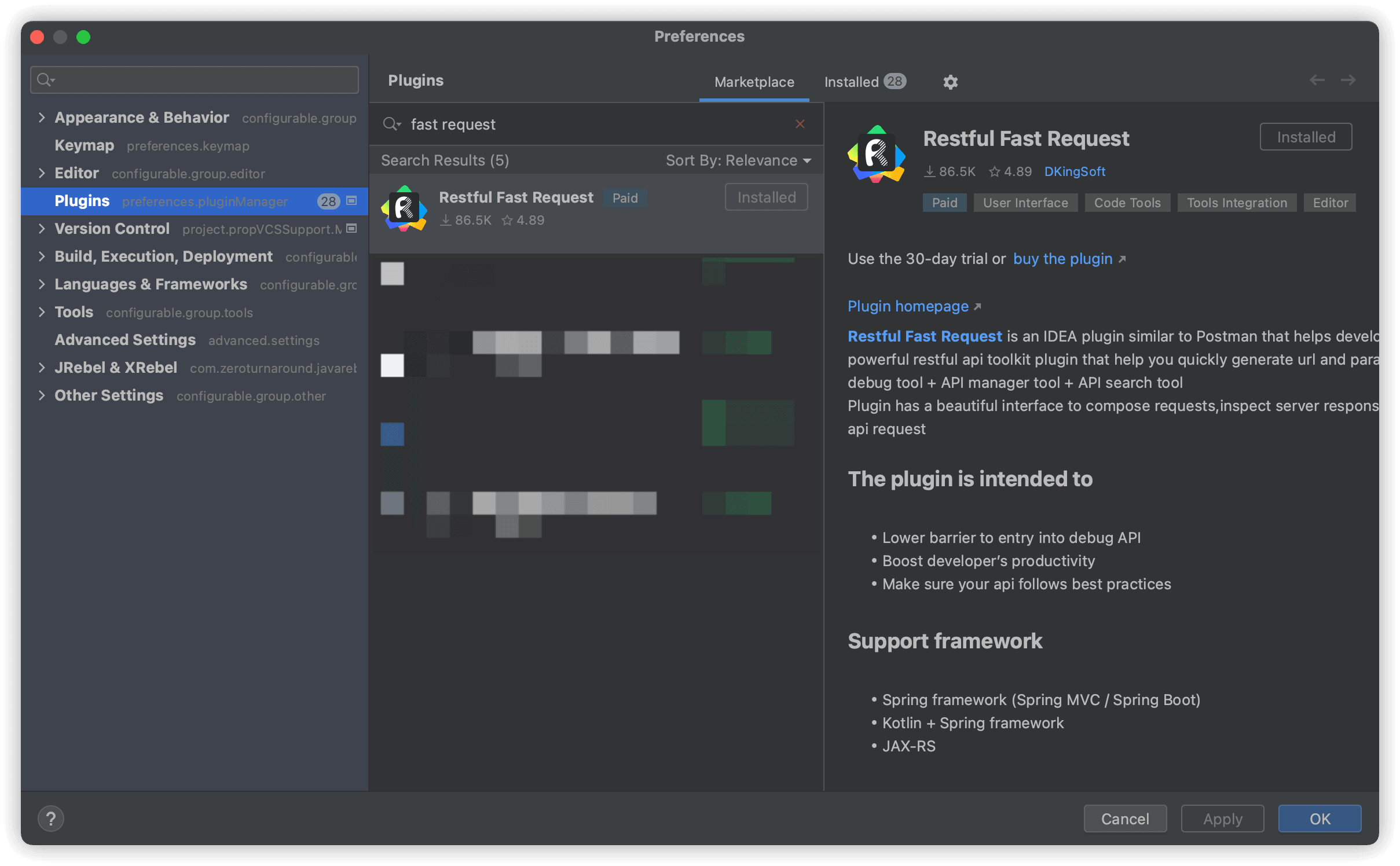Open the DKingSoft vendor link
1400x866 pixels.
click(x=1075, y=171)
